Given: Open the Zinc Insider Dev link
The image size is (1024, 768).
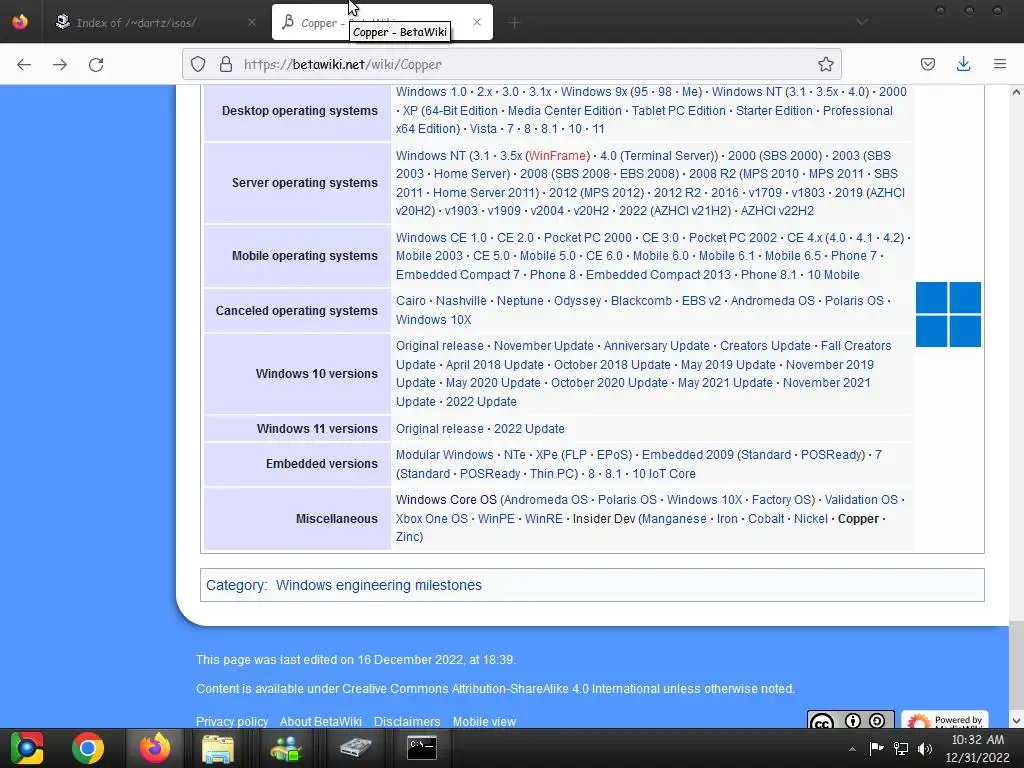Looking at the screenshot, I should tap(408, 537).
